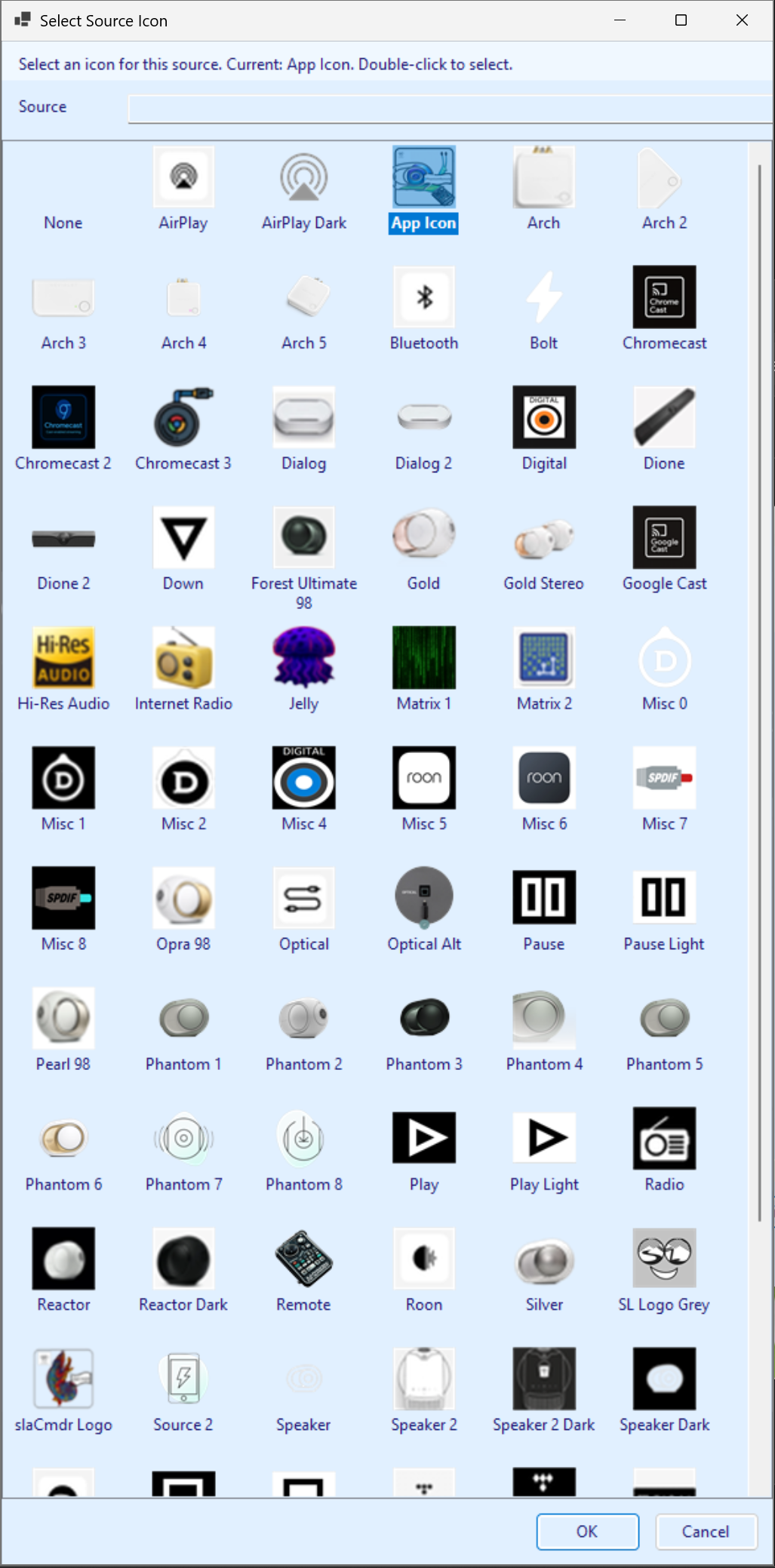
Task: Select the Dione 2 icon
Action: (x=63, y=537)
